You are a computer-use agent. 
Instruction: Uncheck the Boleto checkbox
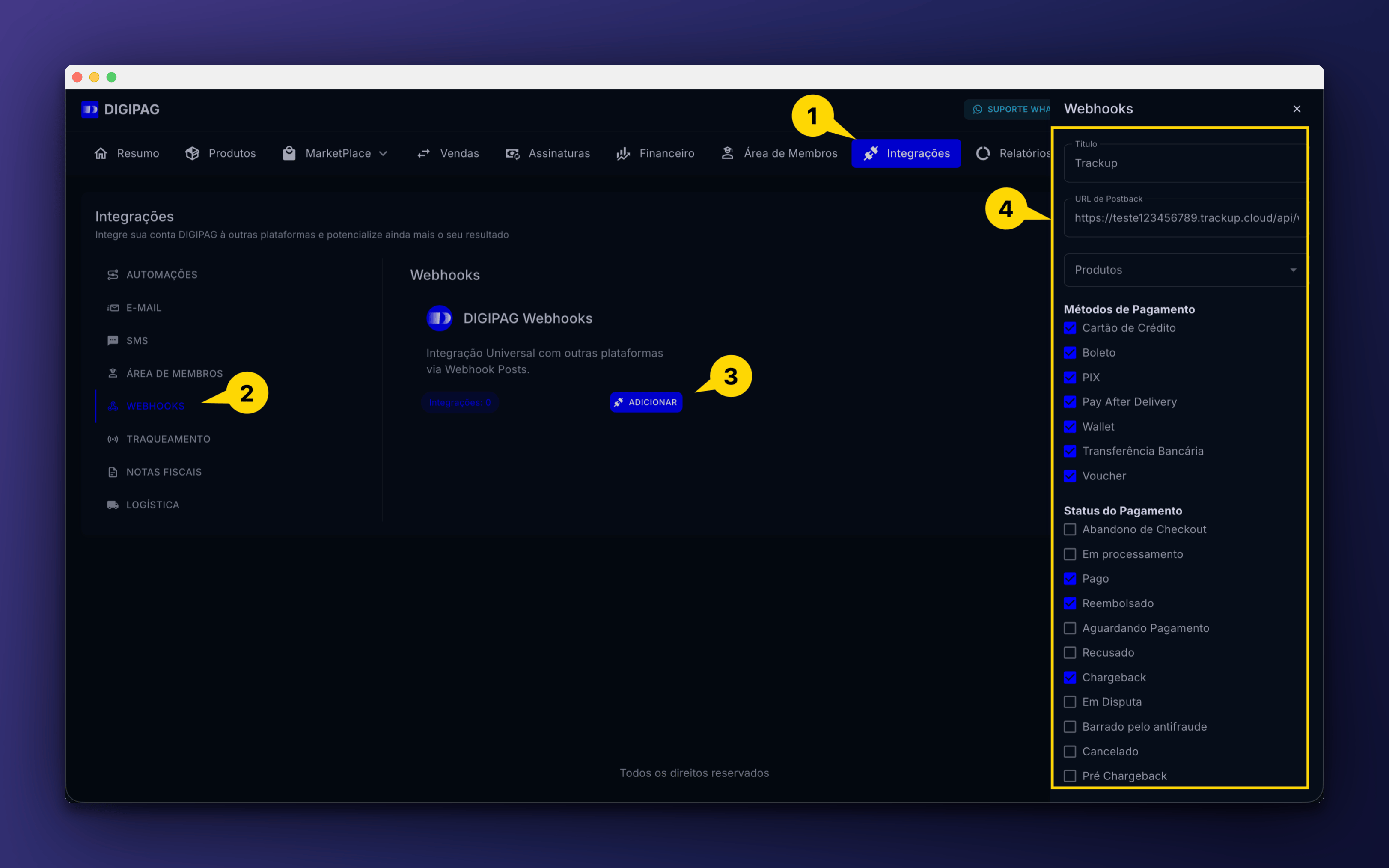[x=1070, y=353]
